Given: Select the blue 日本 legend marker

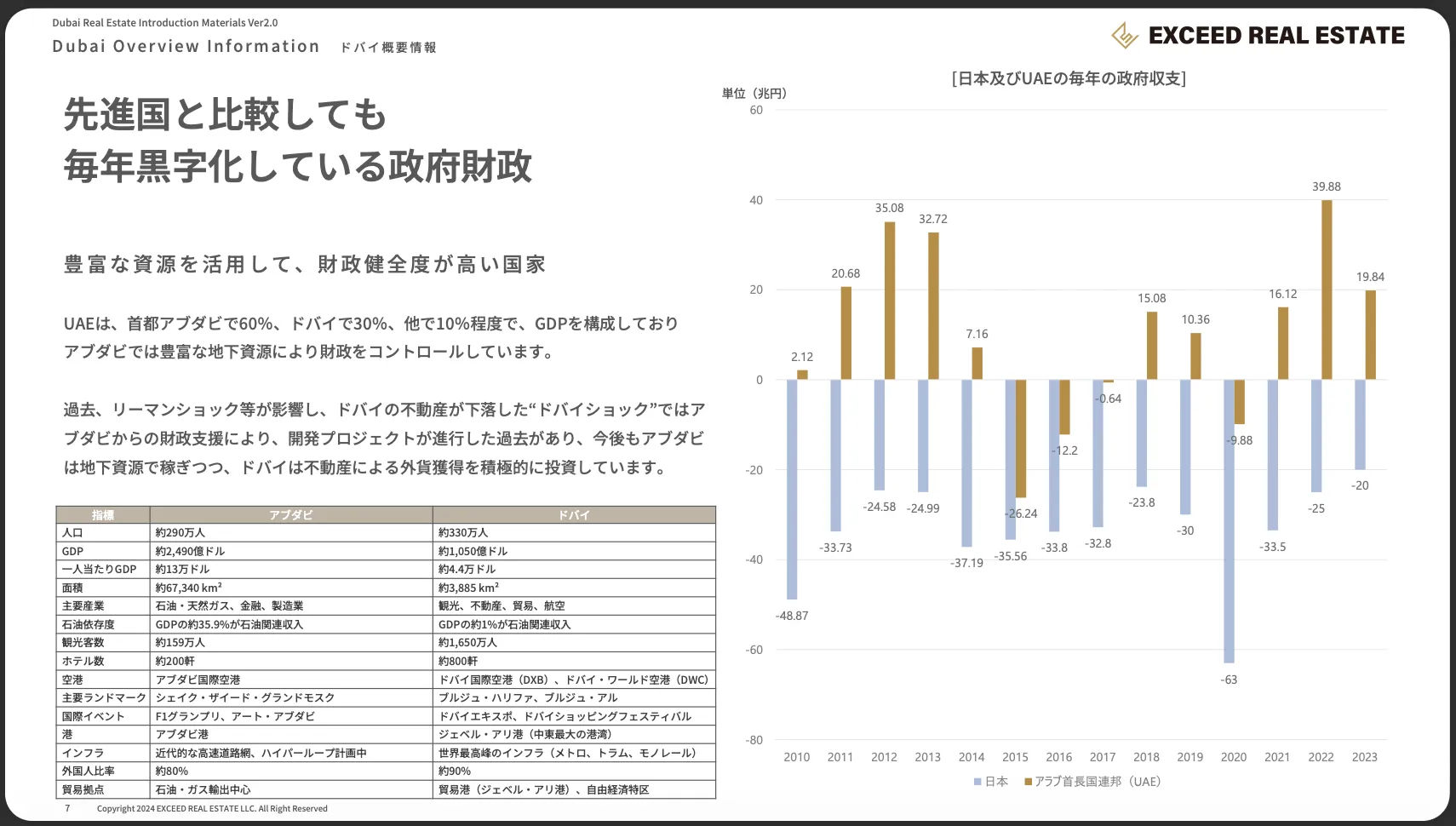Looking at the screenshot, I should 976,781.
